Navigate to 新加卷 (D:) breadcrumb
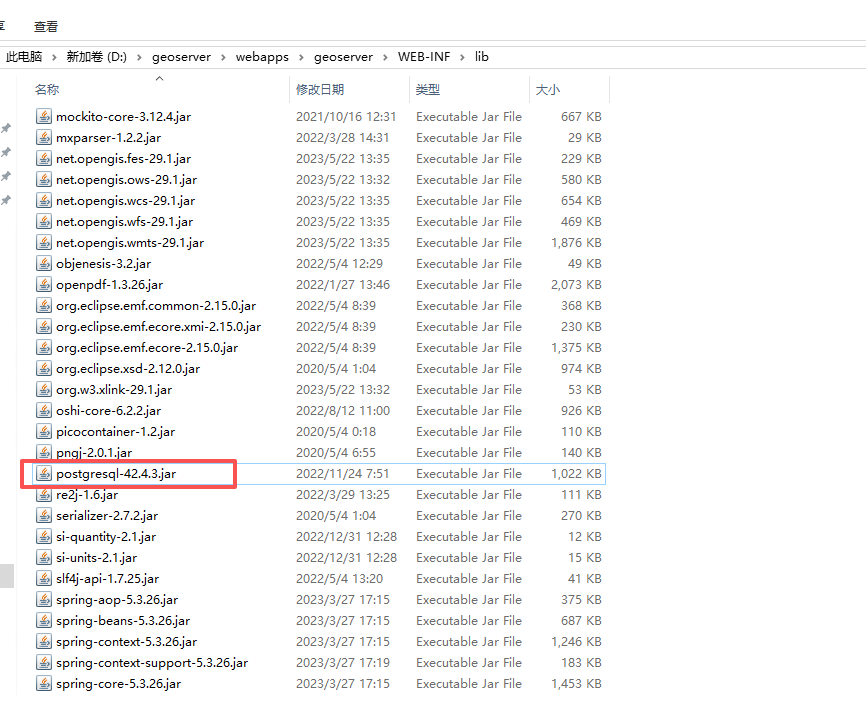The image size is (866, 724). click(97, 57)
